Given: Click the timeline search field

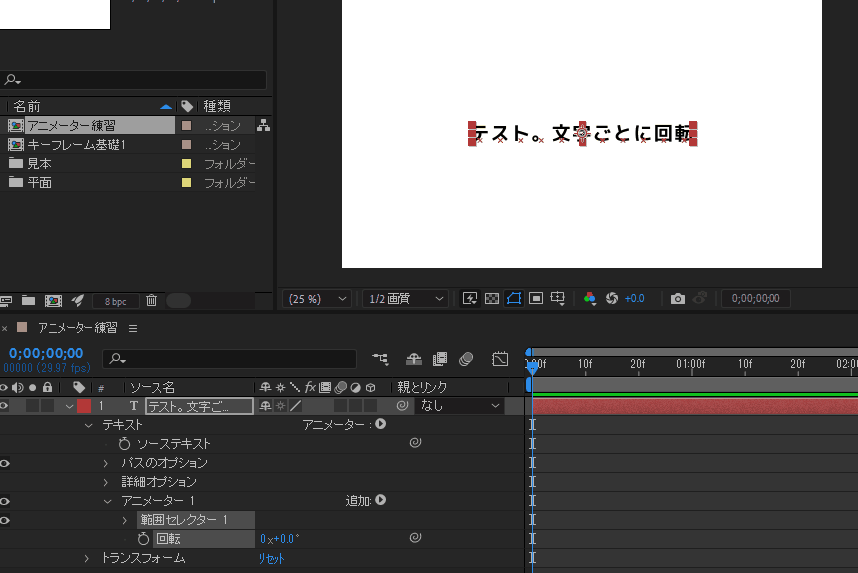Looking at the screenshot, I should point(230,359).
